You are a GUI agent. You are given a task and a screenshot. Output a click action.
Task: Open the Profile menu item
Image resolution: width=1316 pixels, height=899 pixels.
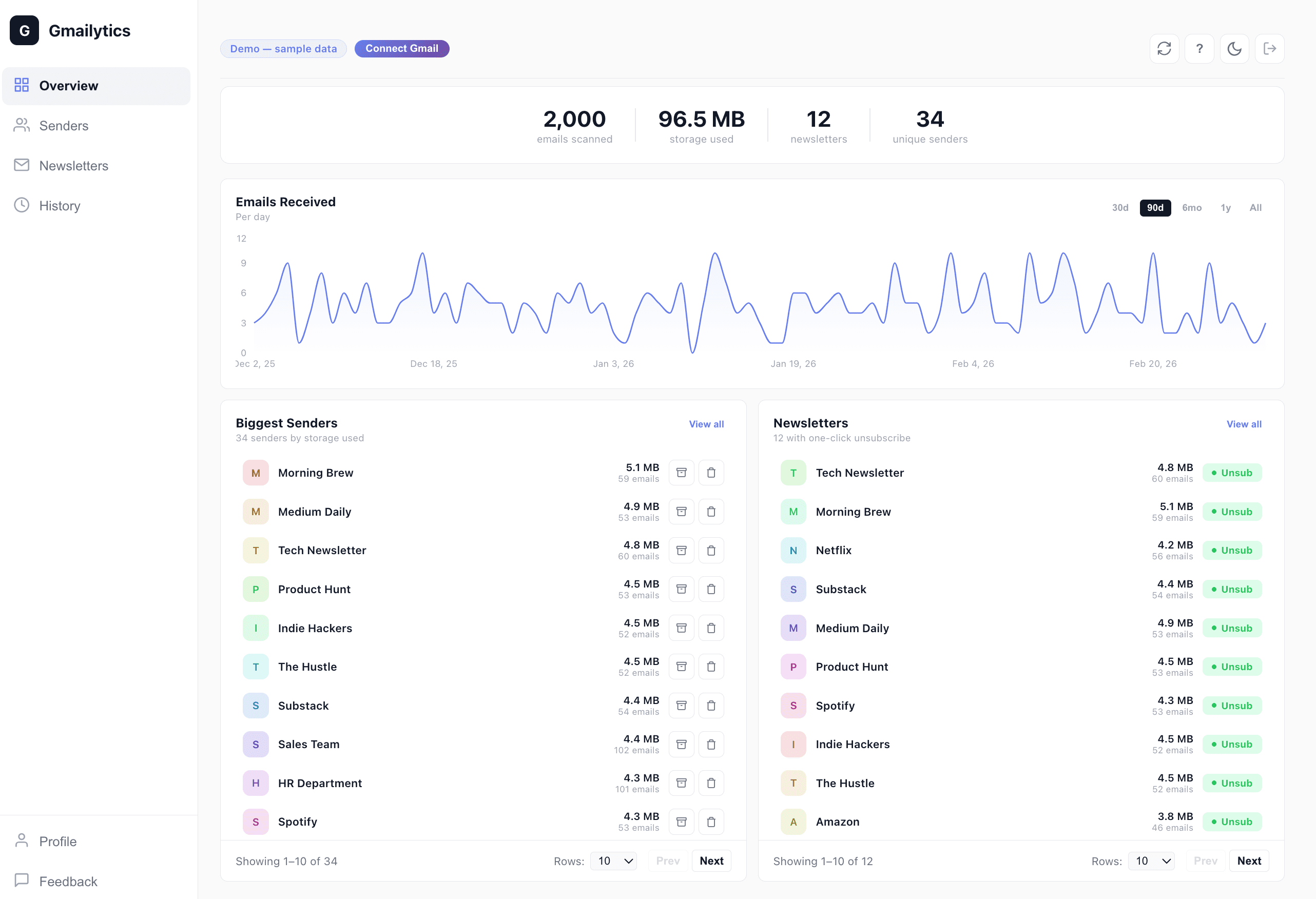coord(57,841)
